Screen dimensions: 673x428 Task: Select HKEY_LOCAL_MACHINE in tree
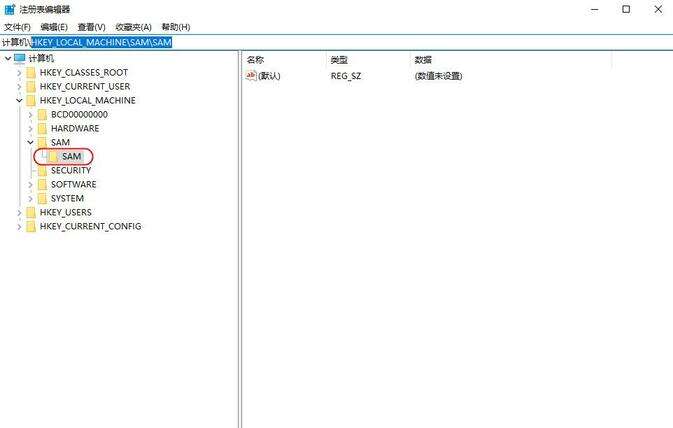pos(88,100)
